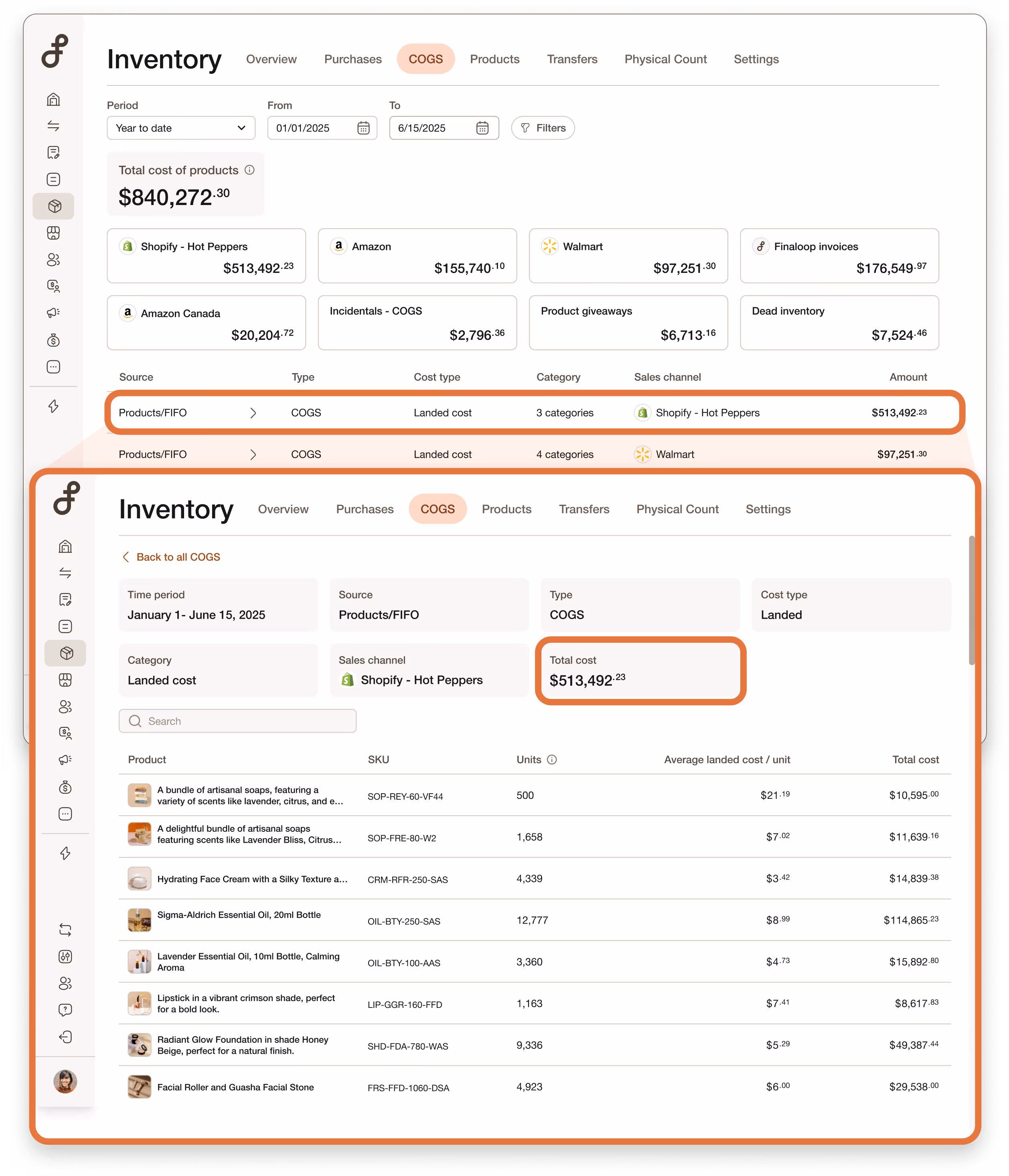The width and height of the screenshot is (1009, 1176).
Task: Switch to the Overview tab in the back window
Action: [271, 59]
